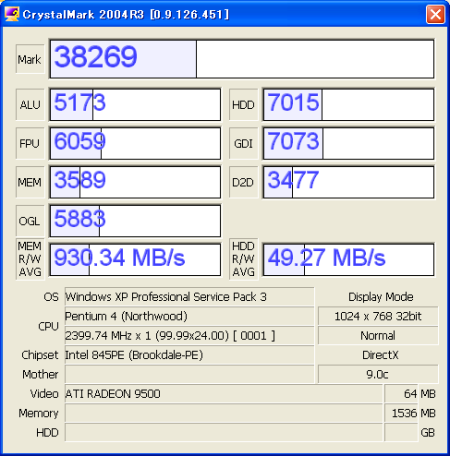Run the D2D benchmark button
This screenshot has height=456, width=450.
[x=244, y=182]
